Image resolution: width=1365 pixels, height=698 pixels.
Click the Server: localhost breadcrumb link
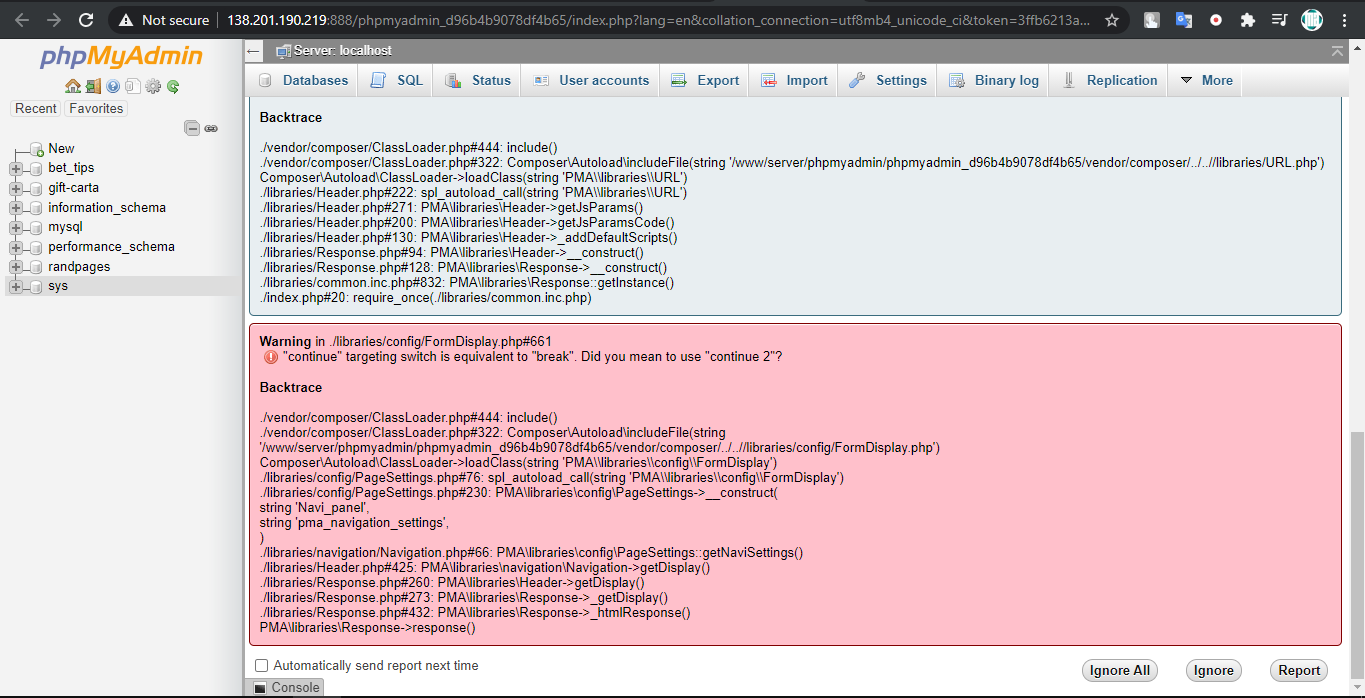[342, 50]
